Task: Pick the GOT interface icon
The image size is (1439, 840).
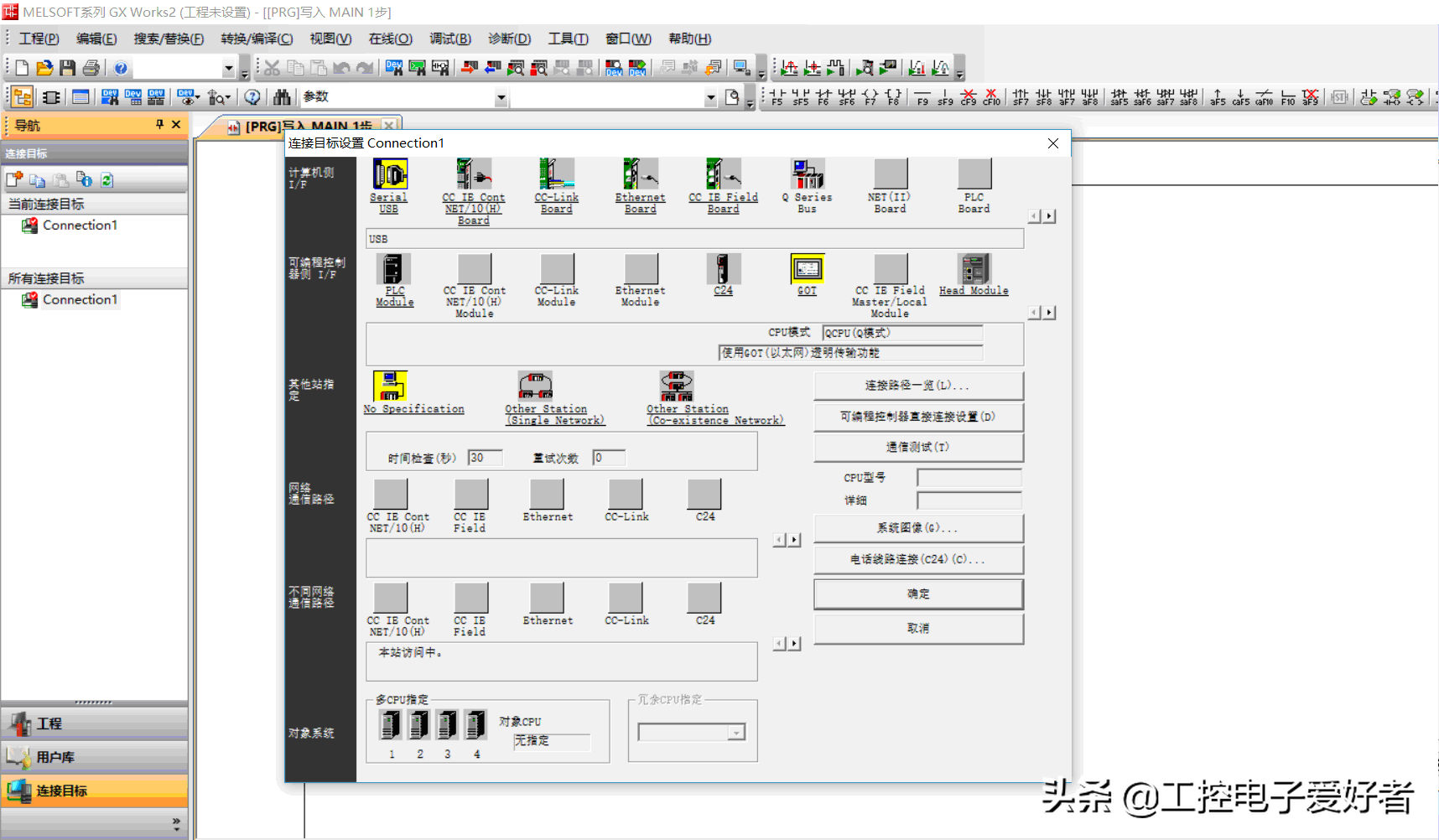Action: click(807, 269)
